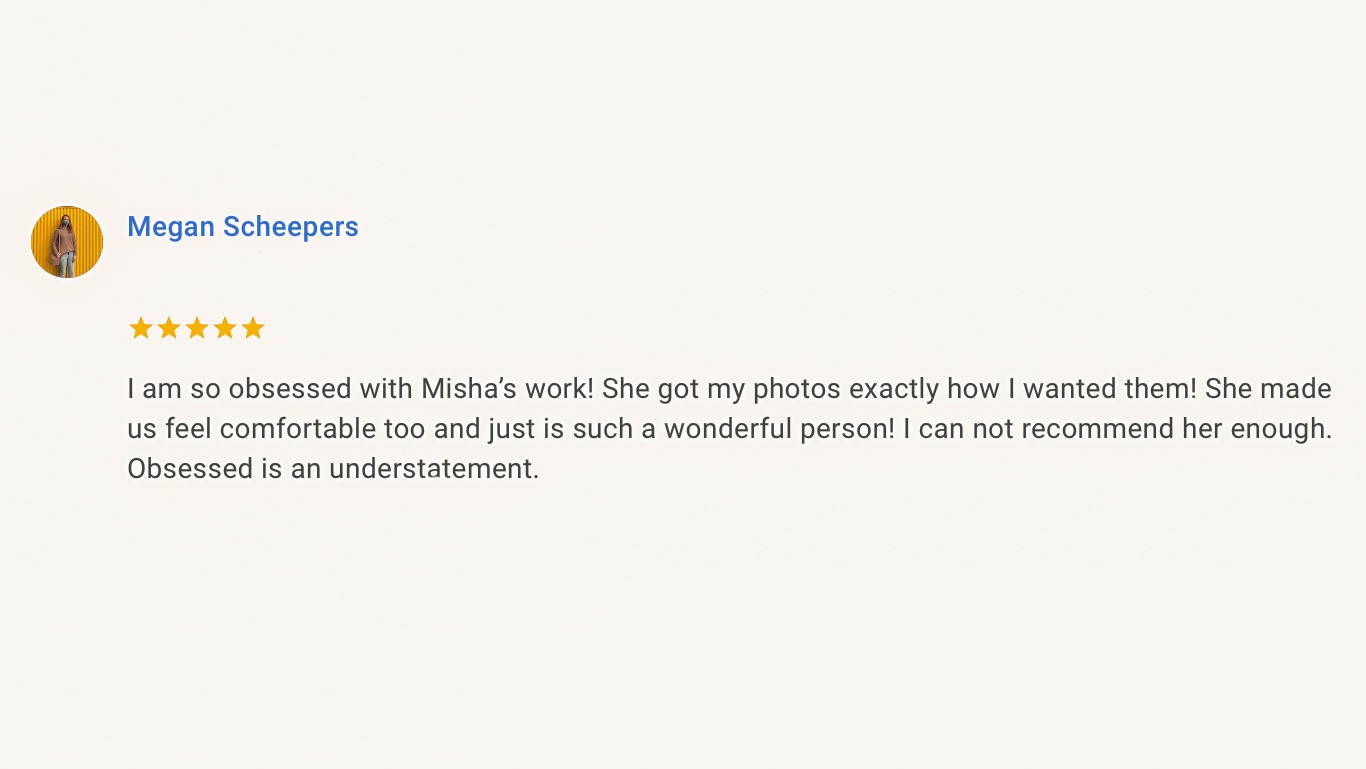Click the word "feel" in the second line
1366x769 pixels.
(188, 429)
